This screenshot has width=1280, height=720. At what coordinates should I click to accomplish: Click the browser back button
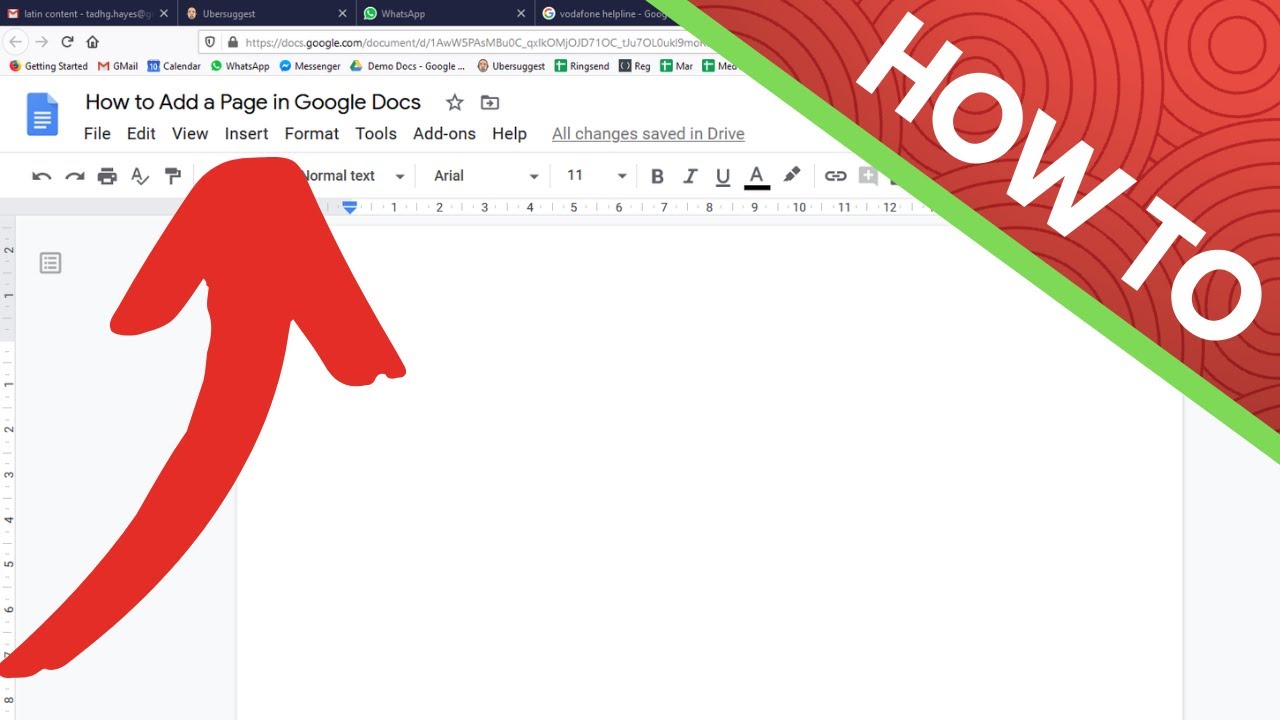coord(16,42)
